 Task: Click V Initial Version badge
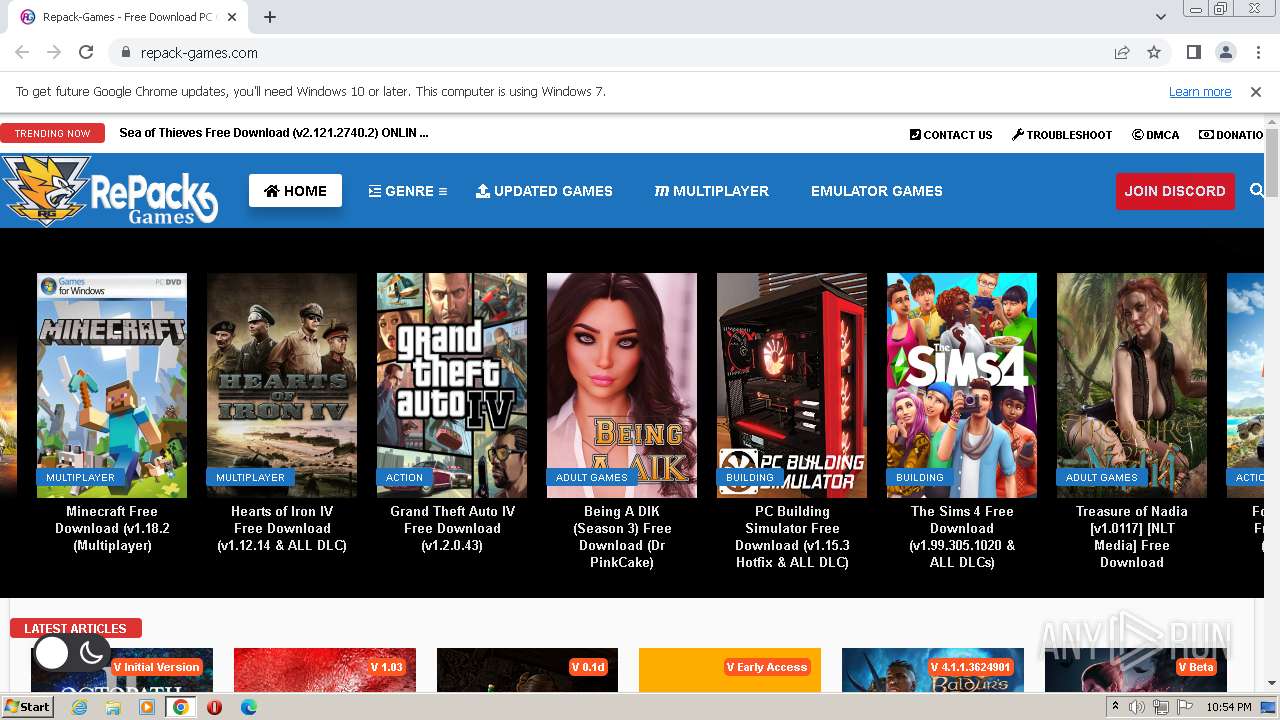[157, 667]
